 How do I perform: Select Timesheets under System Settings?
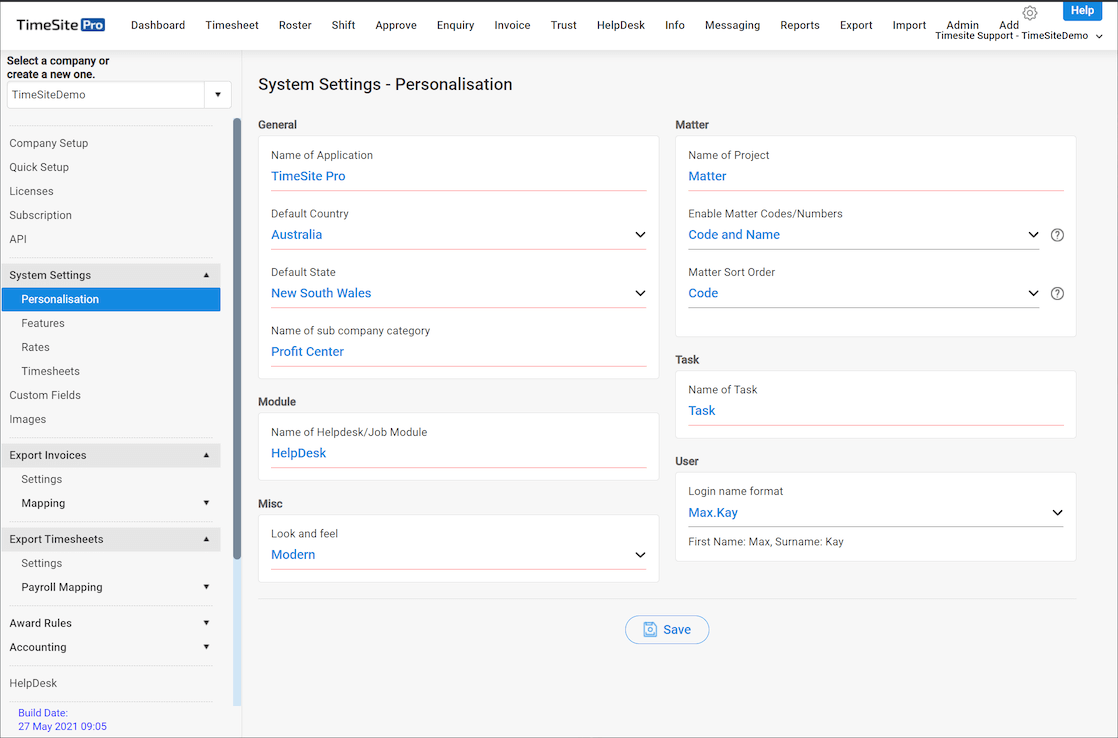click(x=51, y=371)
